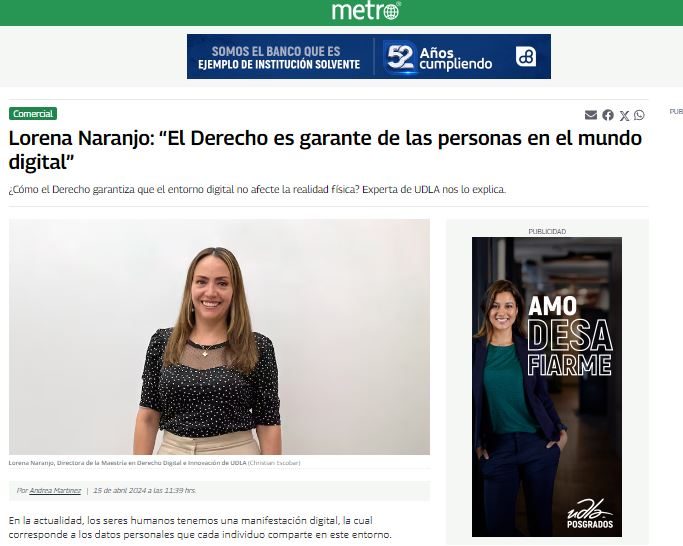This screenshot has height=546, width=683.
Task: Click the PUBLICIDAD label above sidebar ad
Action: pos(547,231)
